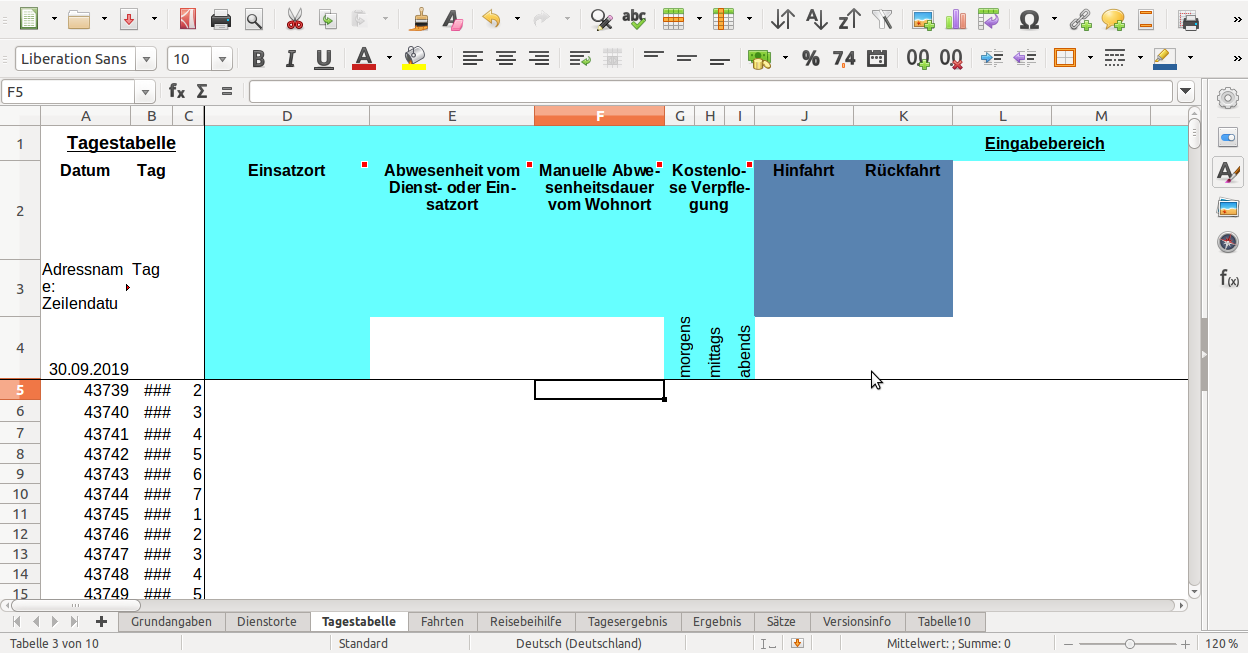Click the Clear Direct Formatting icon
Image resolution: width=1248 pixels, height=653 pixels.
tap(453, 19)
